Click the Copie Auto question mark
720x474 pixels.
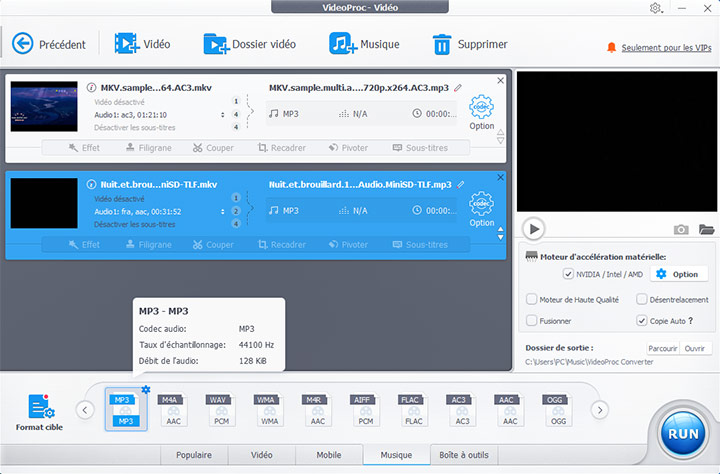tap(691, 321)
